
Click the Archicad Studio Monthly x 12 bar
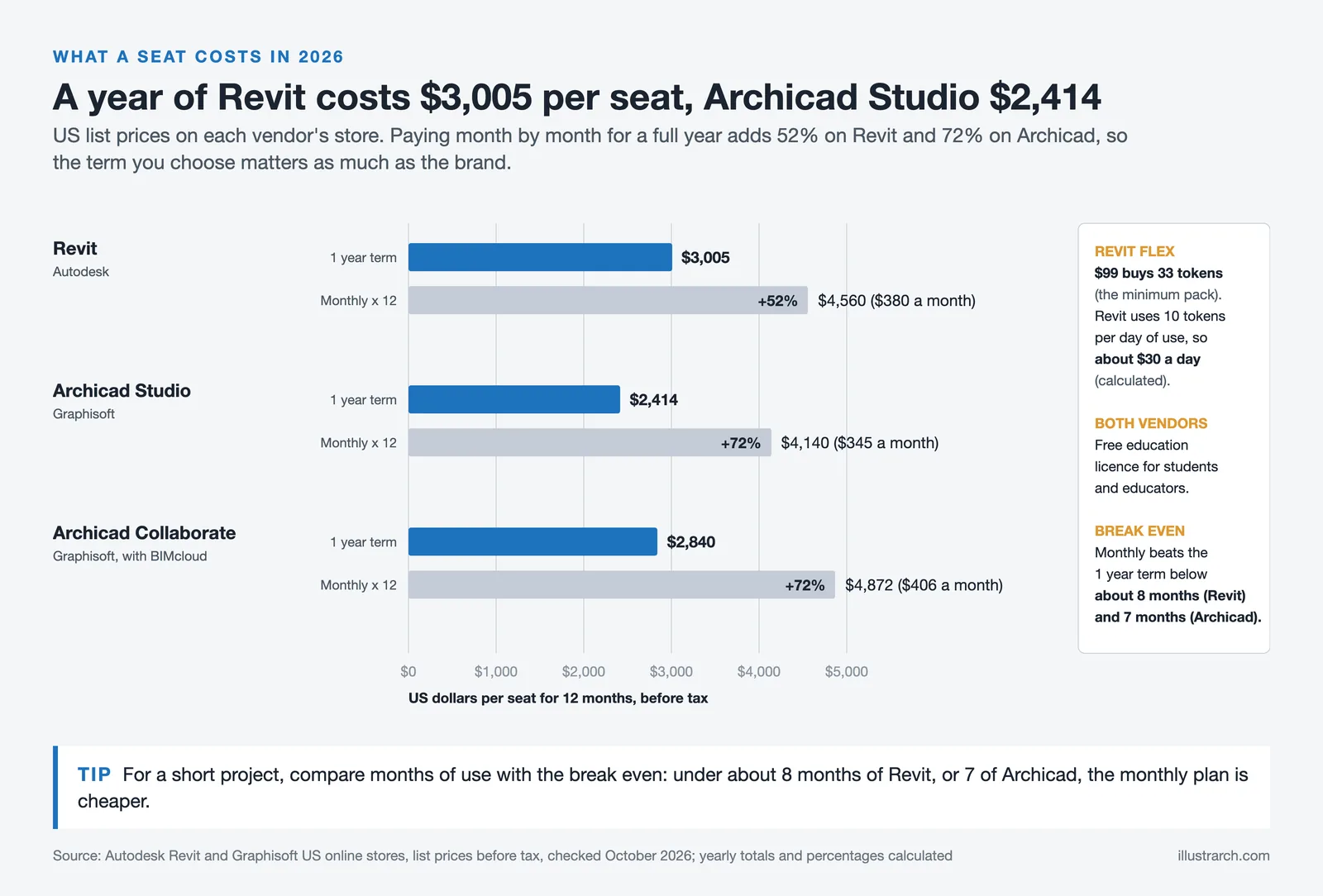tap(590, 442)
